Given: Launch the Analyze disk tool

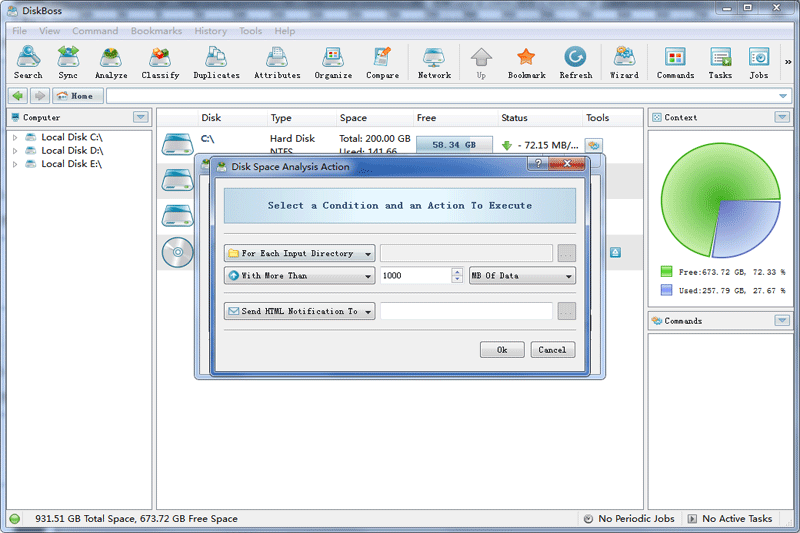Looking at the screenshot, I should click(x=111, y=62).
